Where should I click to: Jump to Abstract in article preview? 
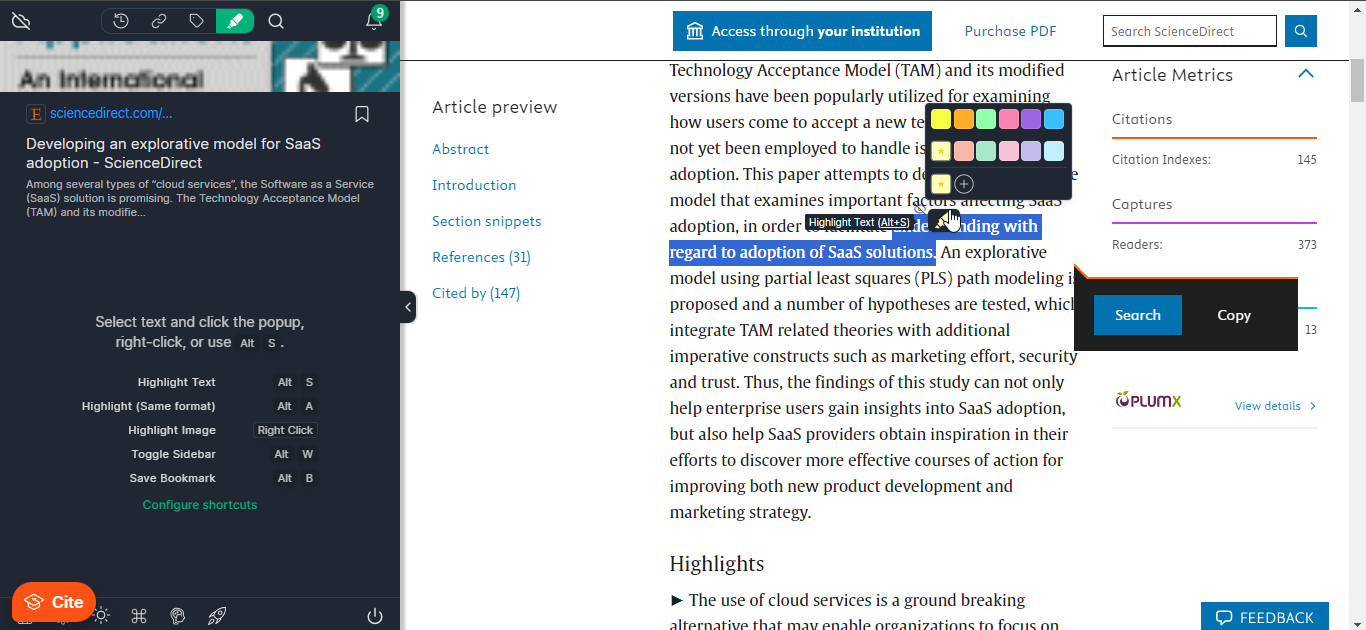coord(461,149)
